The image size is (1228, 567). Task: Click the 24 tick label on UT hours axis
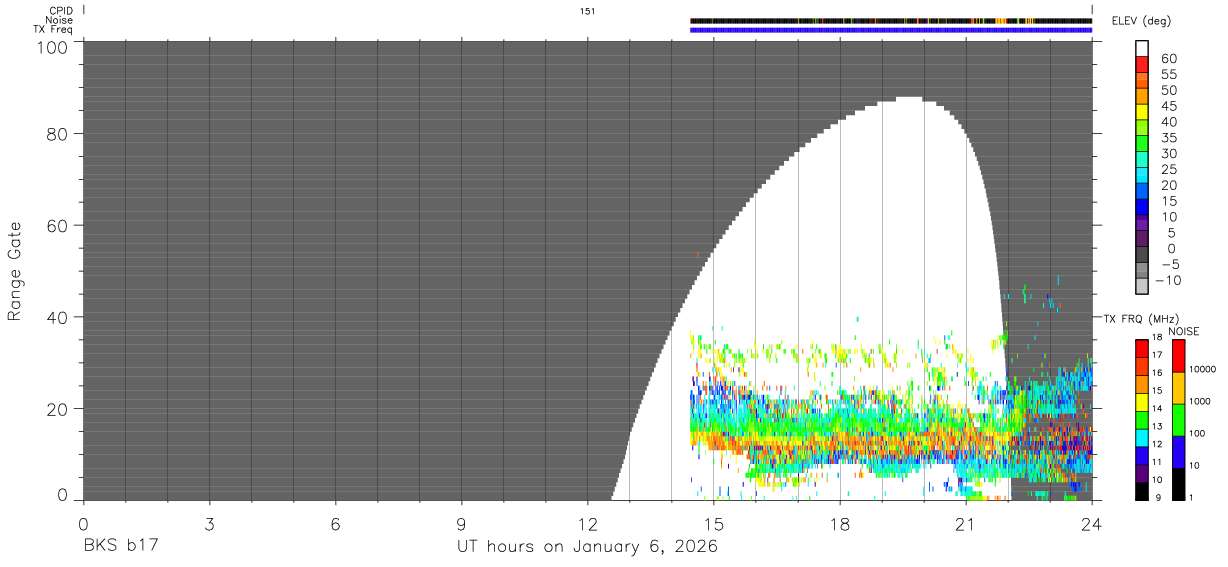pyautogui.click(x=1092, y=524)
